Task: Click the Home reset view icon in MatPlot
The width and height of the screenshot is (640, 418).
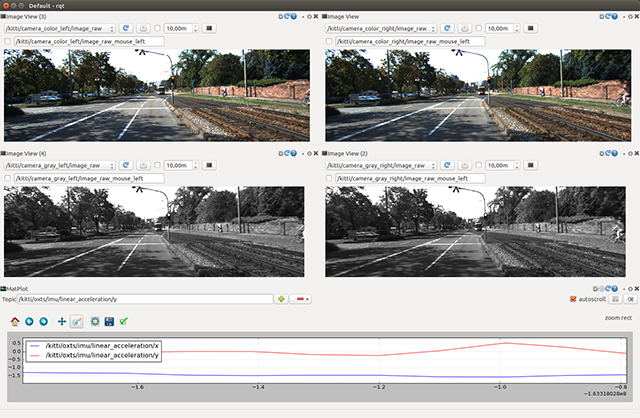Action: (14, 321)
